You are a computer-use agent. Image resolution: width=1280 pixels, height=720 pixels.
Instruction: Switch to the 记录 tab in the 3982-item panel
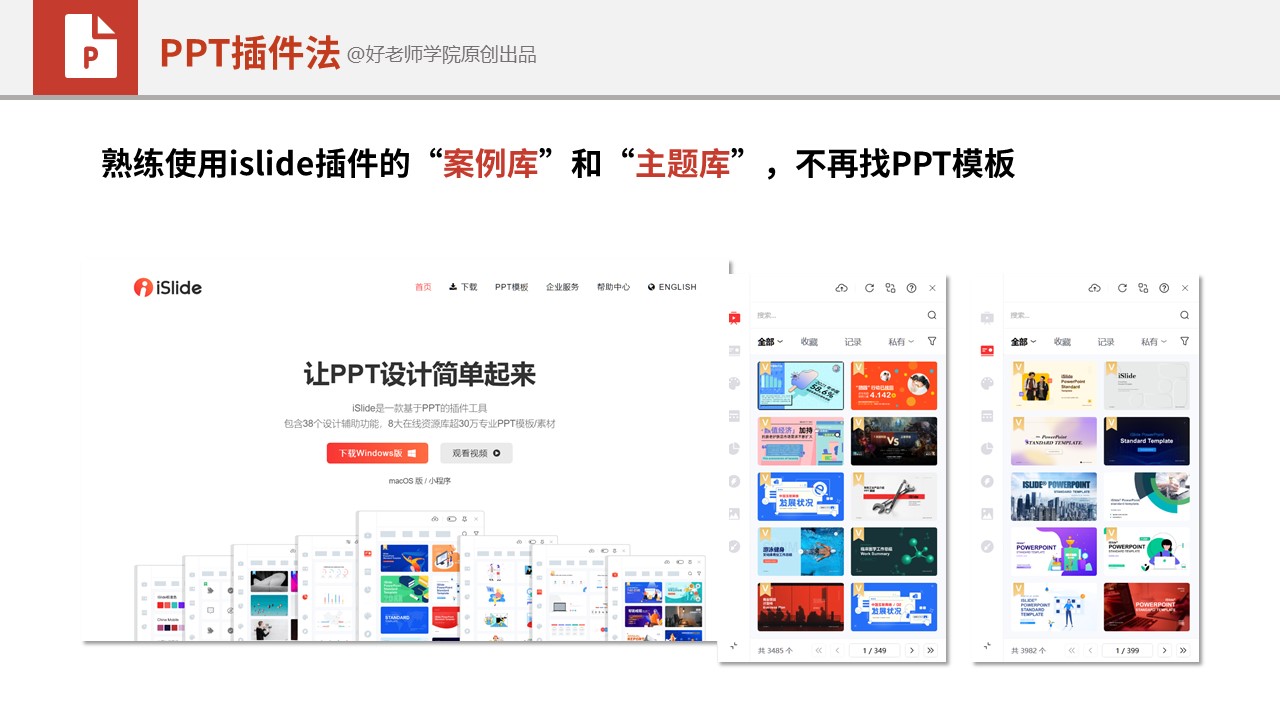[1106, 342]
